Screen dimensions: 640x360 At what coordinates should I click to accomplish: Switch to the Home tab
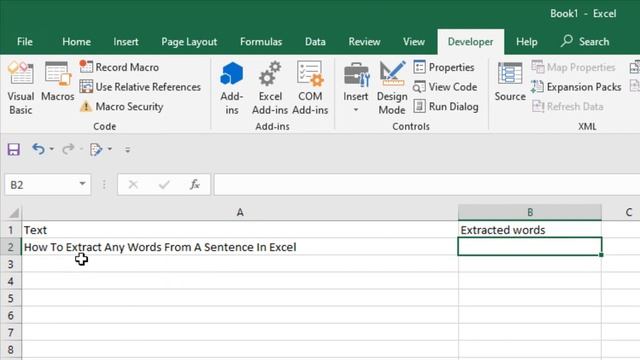pyautogui.click(x=76, y=42)
